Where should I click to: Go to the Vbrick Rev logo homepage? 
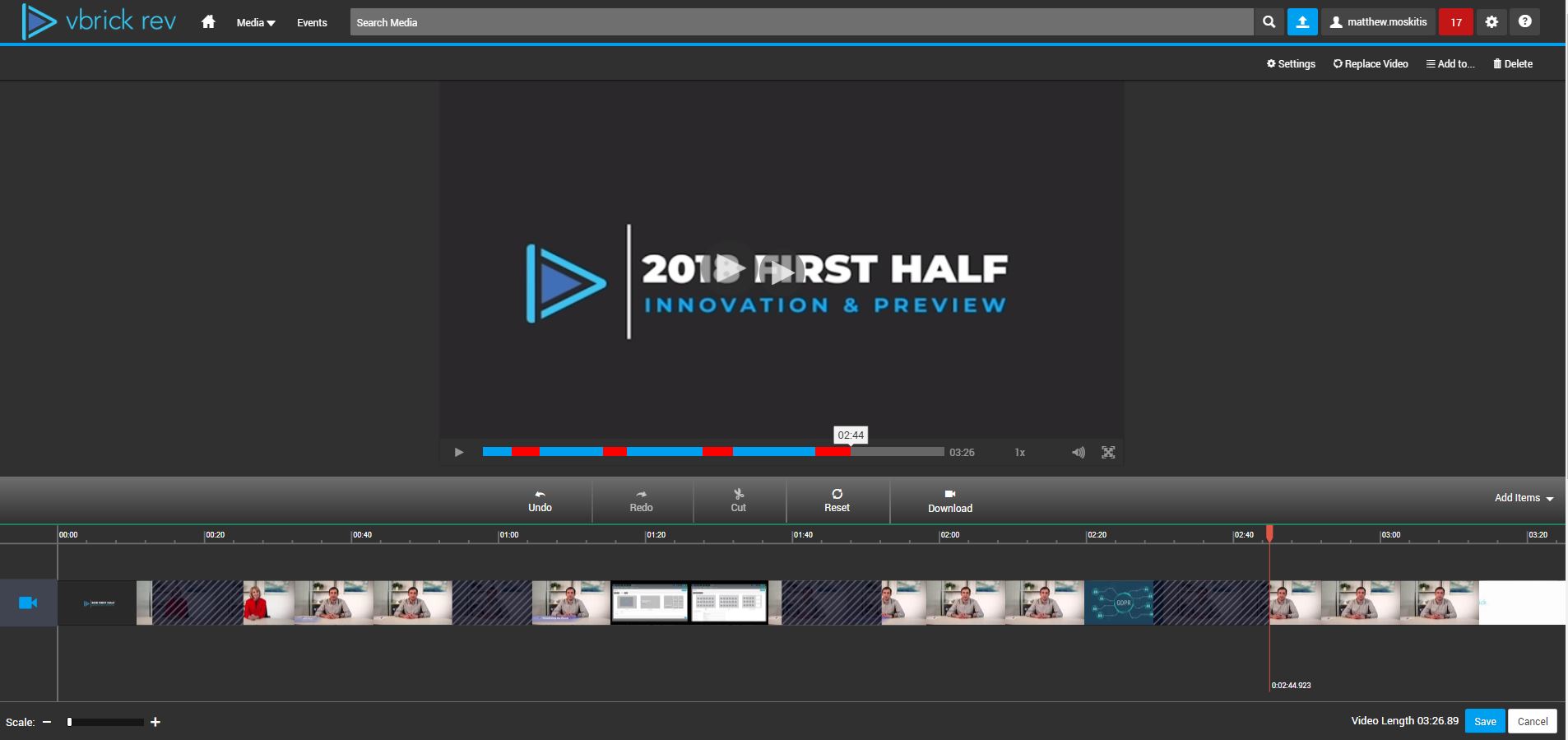(x=99, y=21)
